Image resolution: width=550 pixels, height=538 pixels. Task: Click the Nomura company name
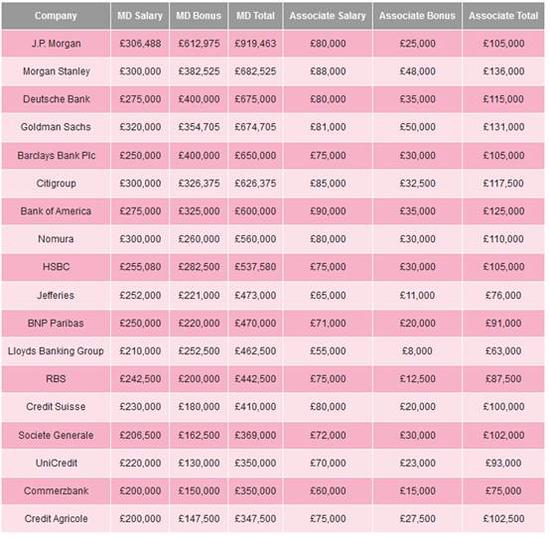click(x=56, y=239)
